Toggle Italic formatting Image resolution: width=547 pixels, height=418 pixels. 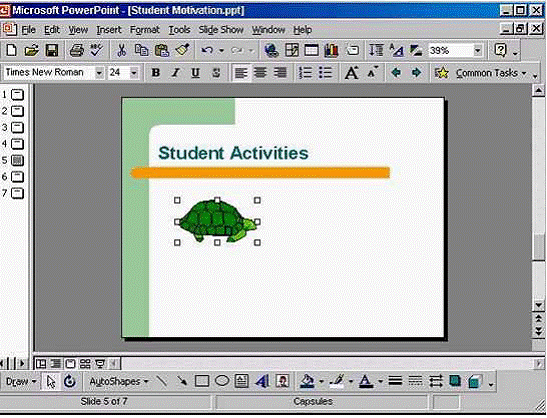point(175,73)
